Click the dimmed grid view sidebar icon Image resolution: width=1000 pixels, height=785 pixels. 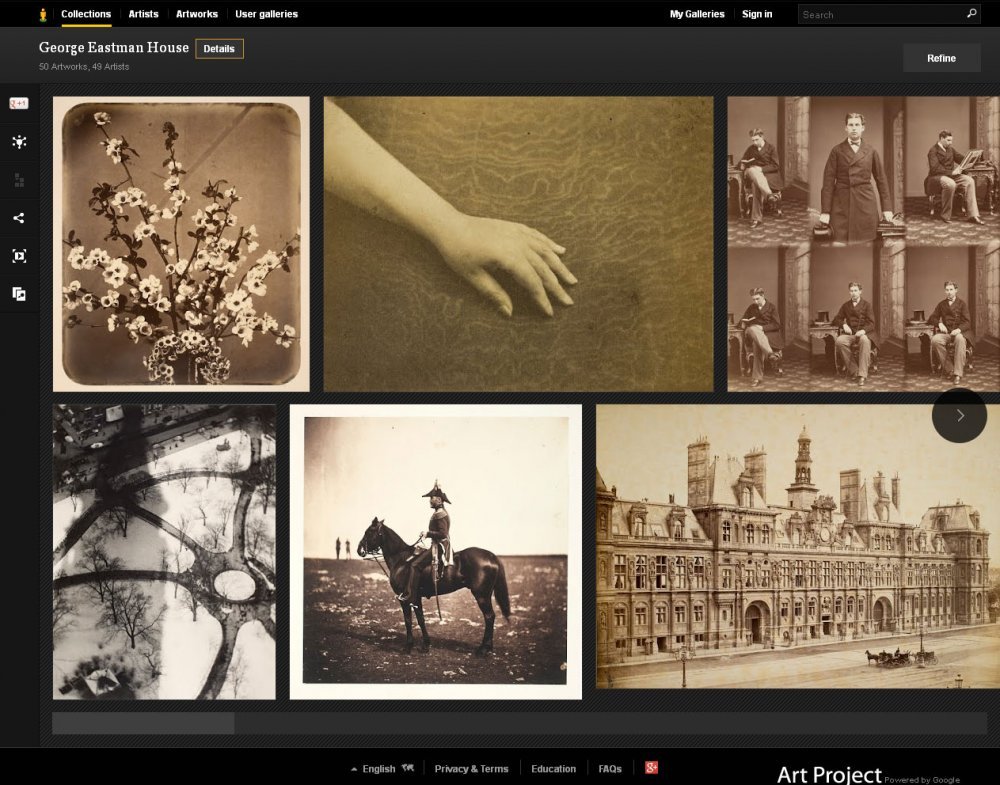pos(19,180)
